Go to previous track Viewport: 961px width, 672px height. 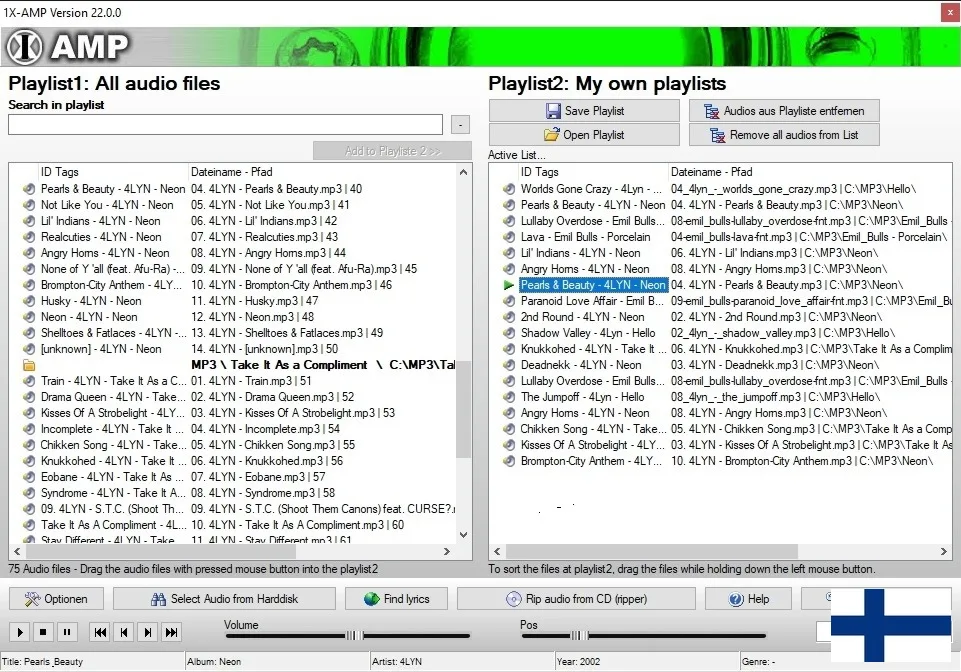124,632
